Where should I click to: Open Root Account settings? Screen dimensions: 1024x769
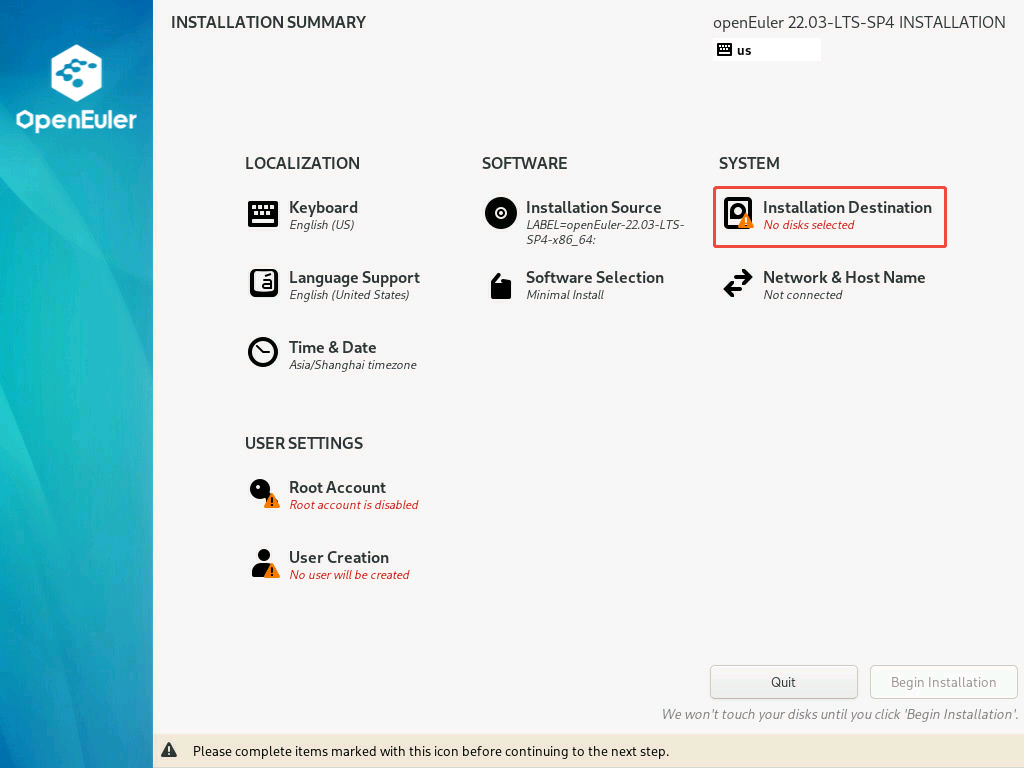(337, 488)
